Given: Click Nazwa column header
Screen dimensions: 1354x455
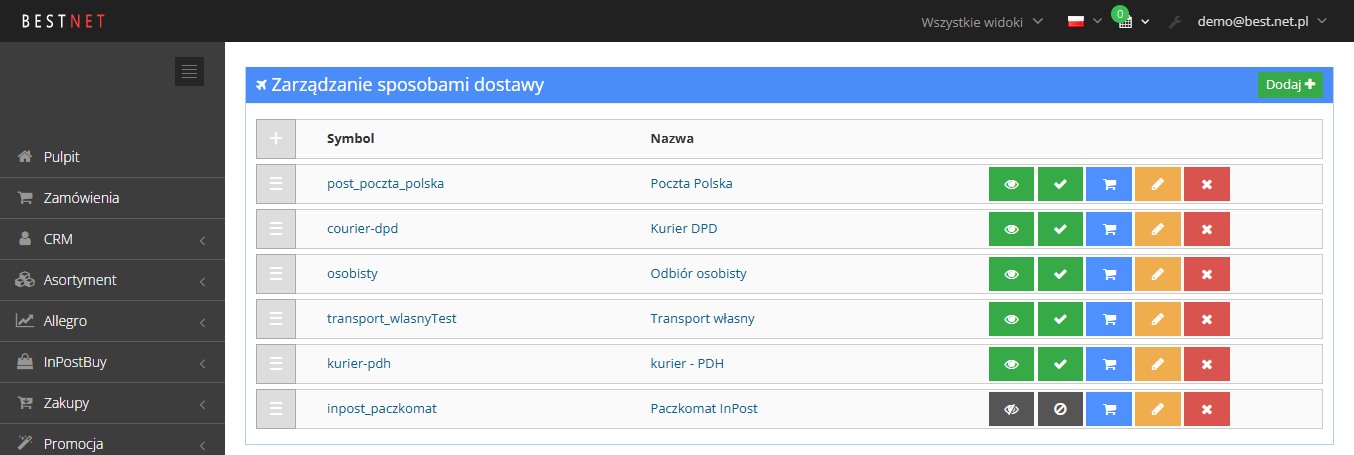Looking at the screenshot, I should [672, 139].
